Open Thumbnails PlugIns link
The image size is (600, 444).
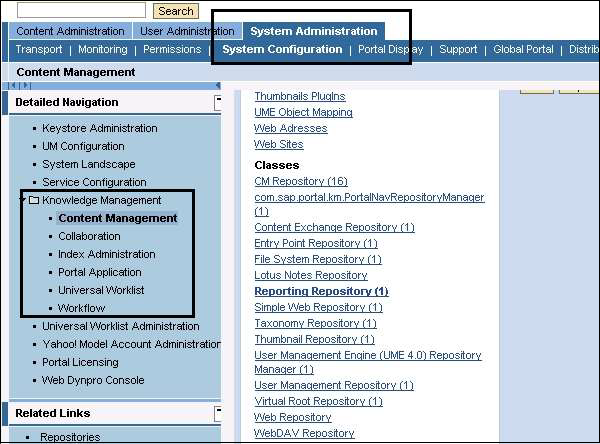click(x=300, y=96)
